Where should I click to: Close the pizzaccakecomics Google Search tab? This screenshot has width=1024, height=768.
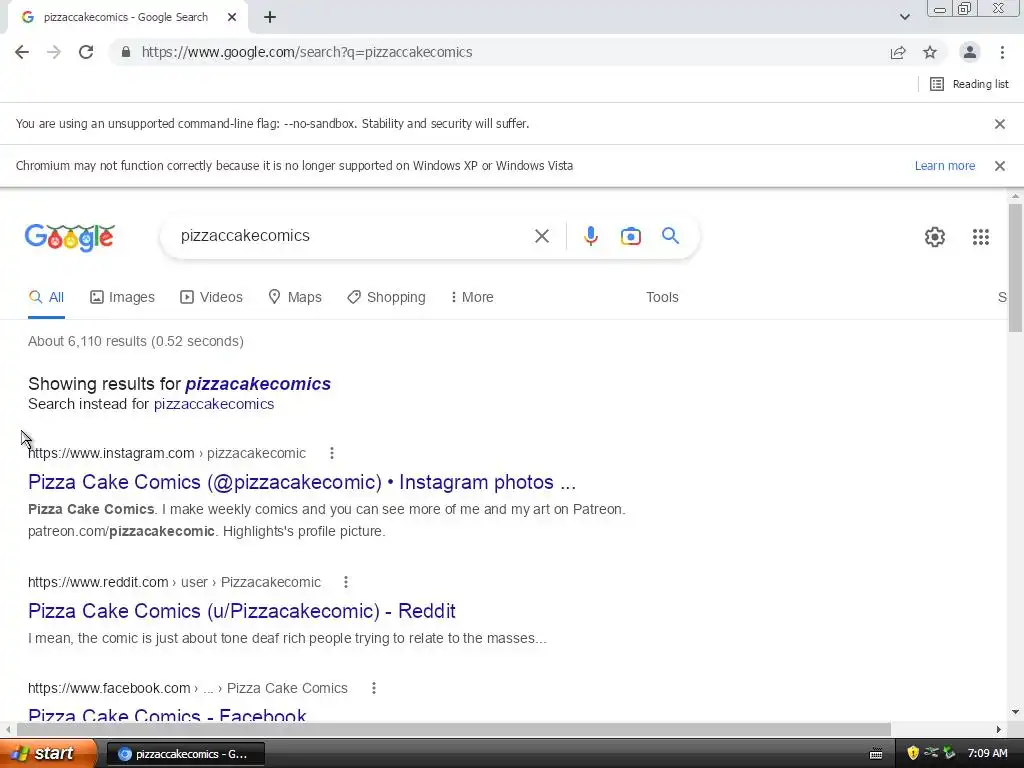(x=232, y=17)
